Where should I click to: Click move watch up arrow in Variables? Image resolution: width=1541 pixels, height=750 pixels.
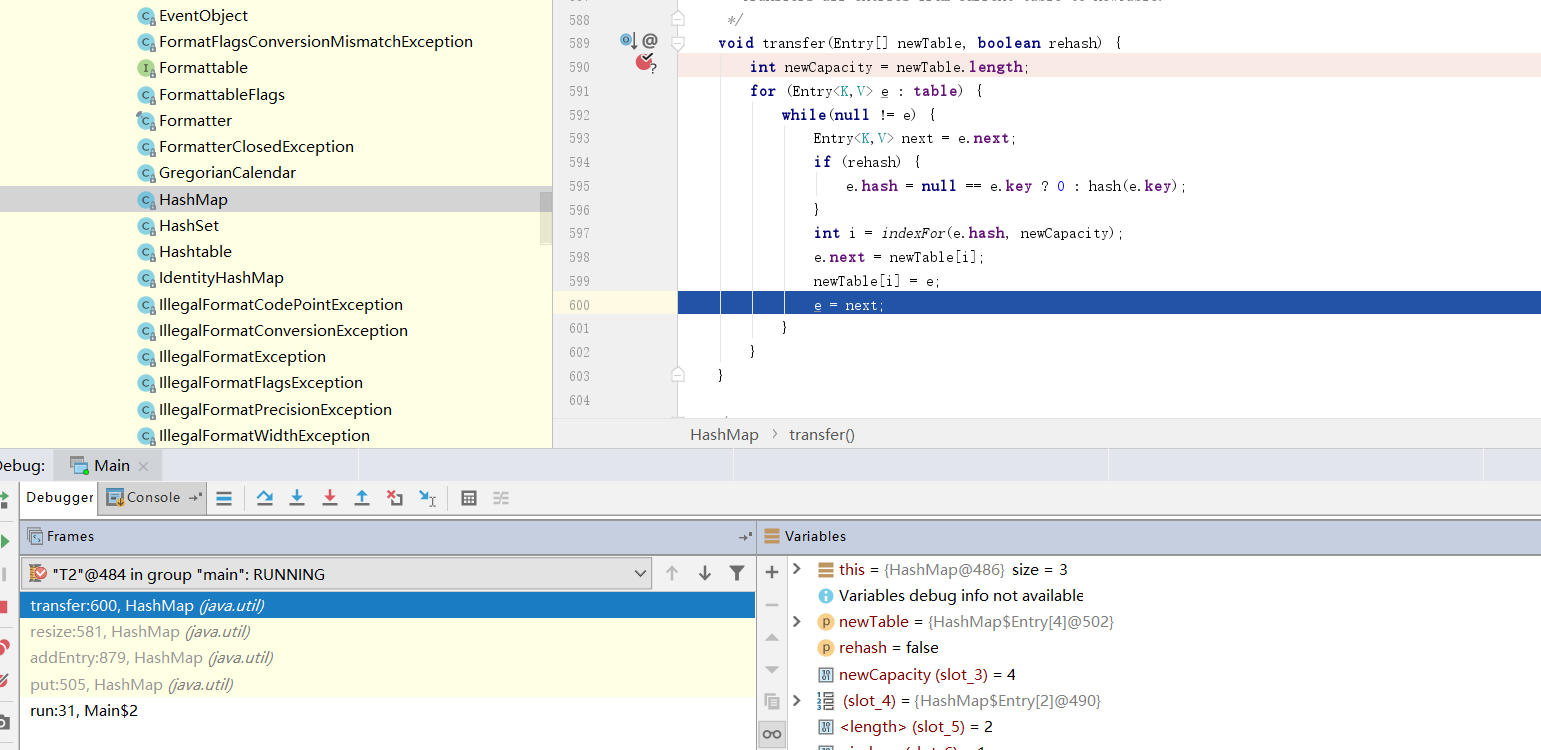771,637
